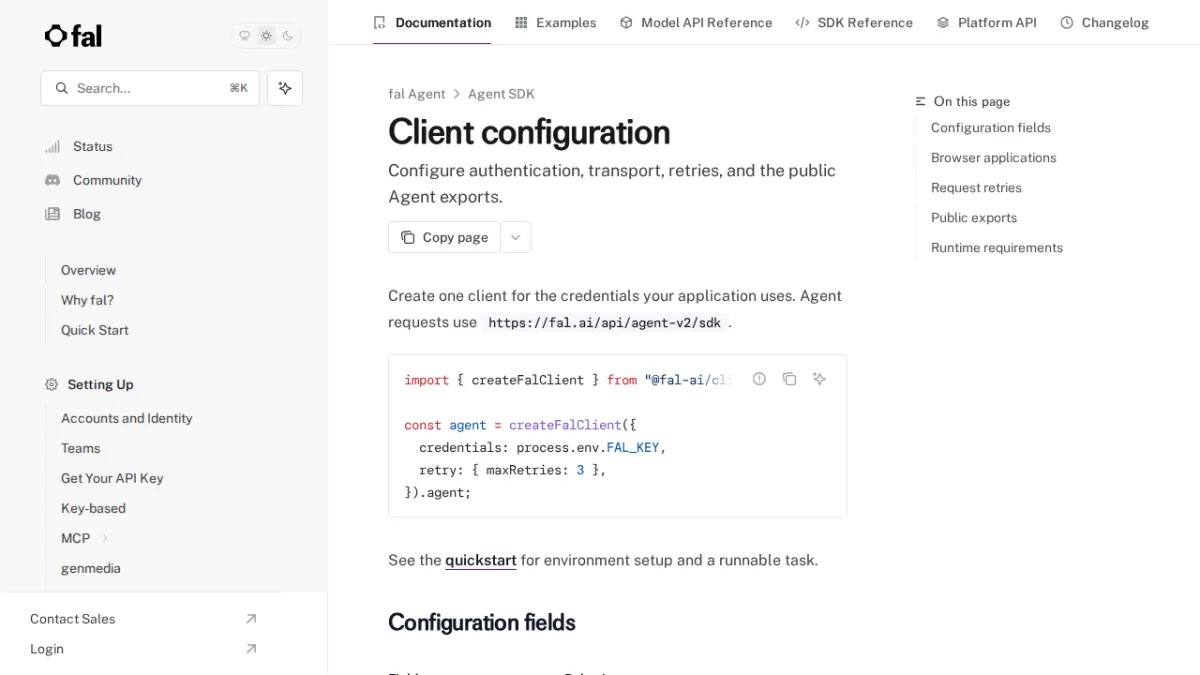
Task: Click the code block info icon
Action: [x=759, y=379]
